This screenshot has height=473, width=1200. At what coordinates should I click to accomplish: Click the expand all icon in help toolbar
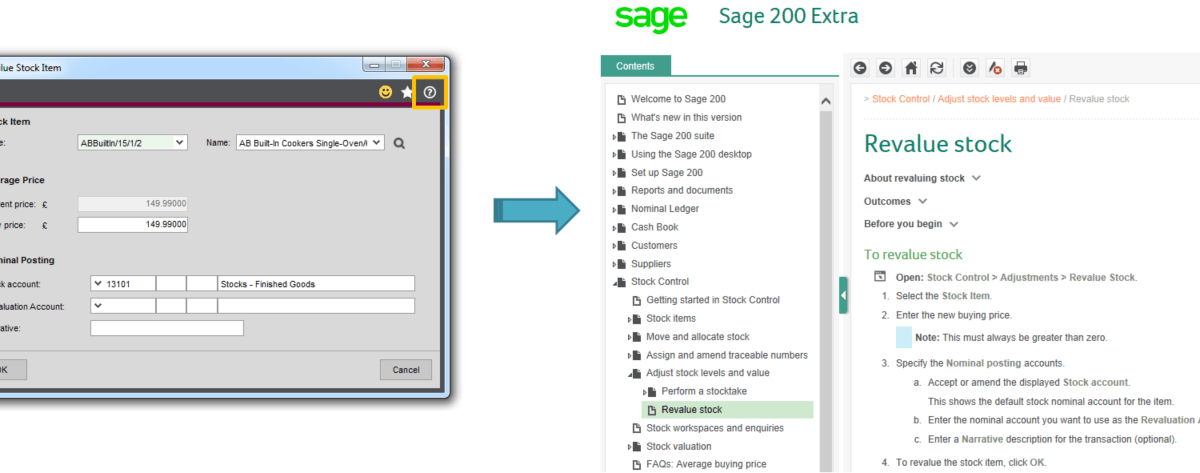[969, 68]
